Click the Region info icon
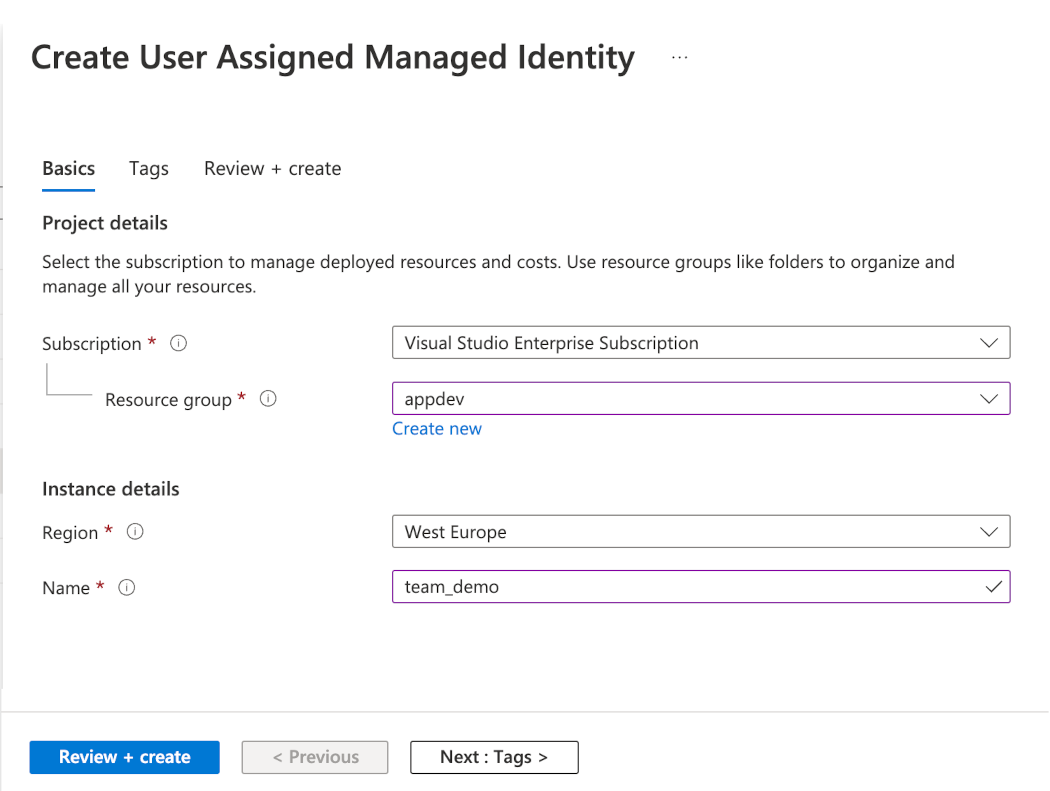 [135, 532]
